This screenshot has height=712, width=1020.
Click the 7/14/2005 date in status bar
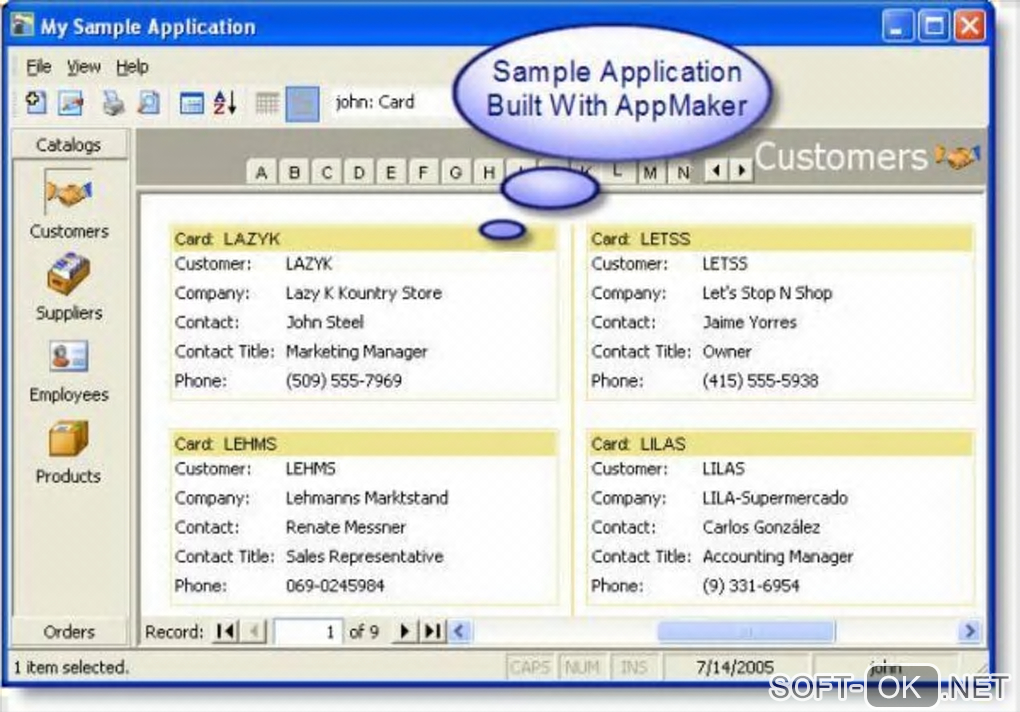click(735, 667)
